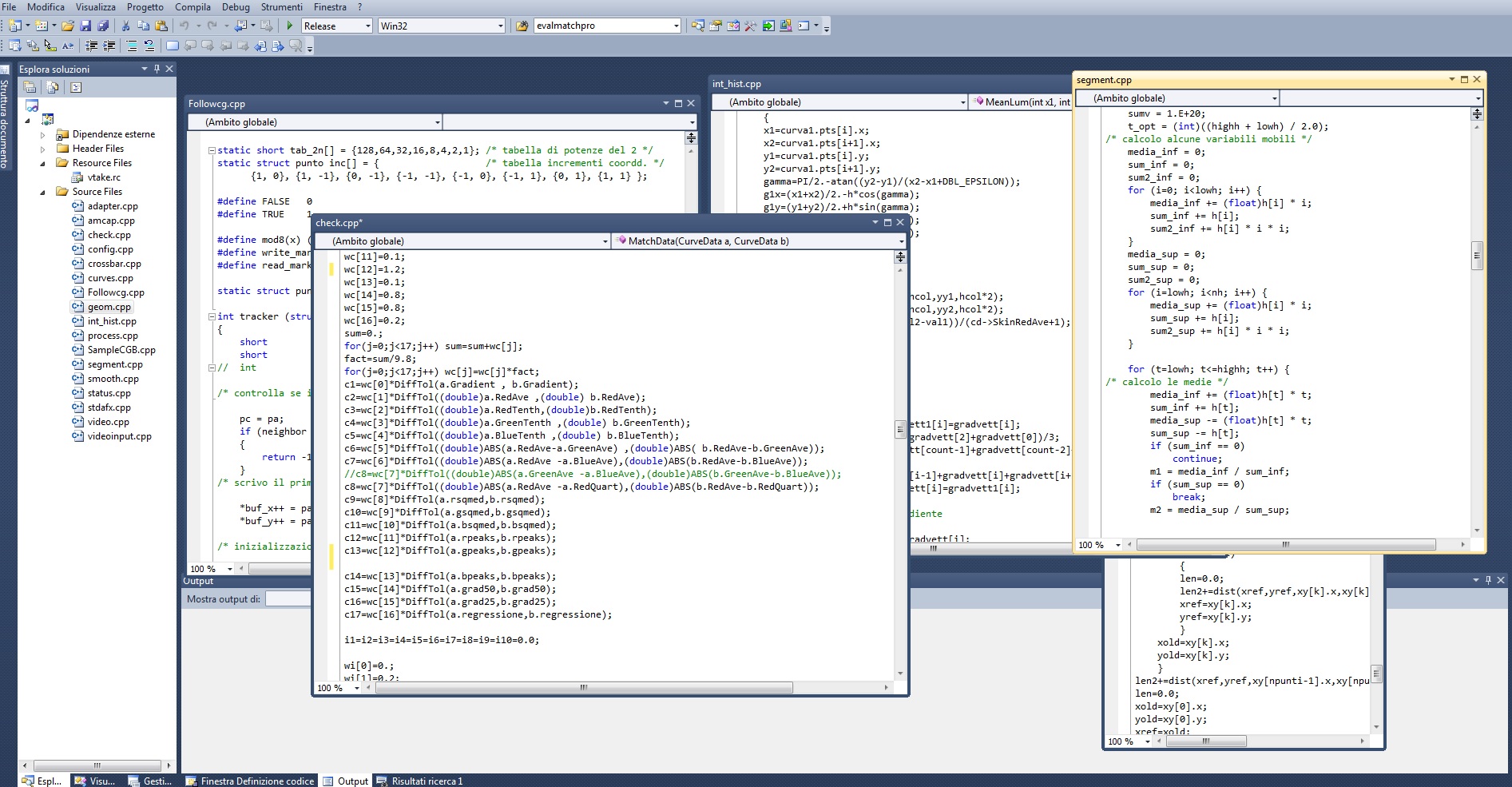Click the Cut scissors icon
The width and height of the screenshot is (1512, 787).
pyautogui.click(x=125, y=26)
